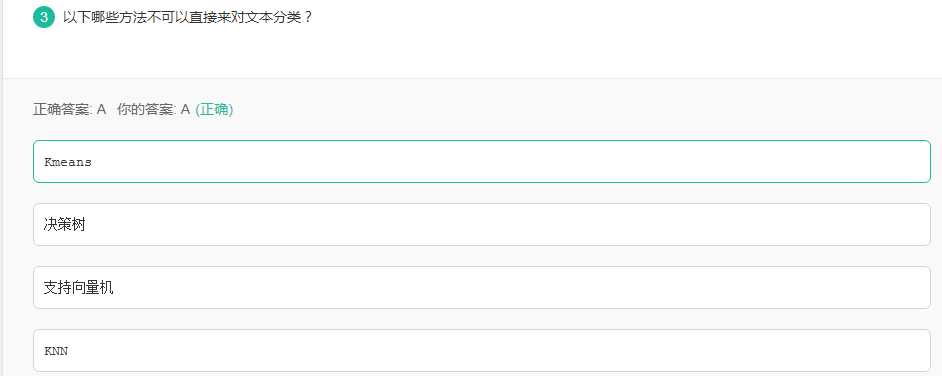Image resolution: width=942 pixels, height=376 pixels.
Task: Click the green (正确) result text
Action: (x=214, y=109)
